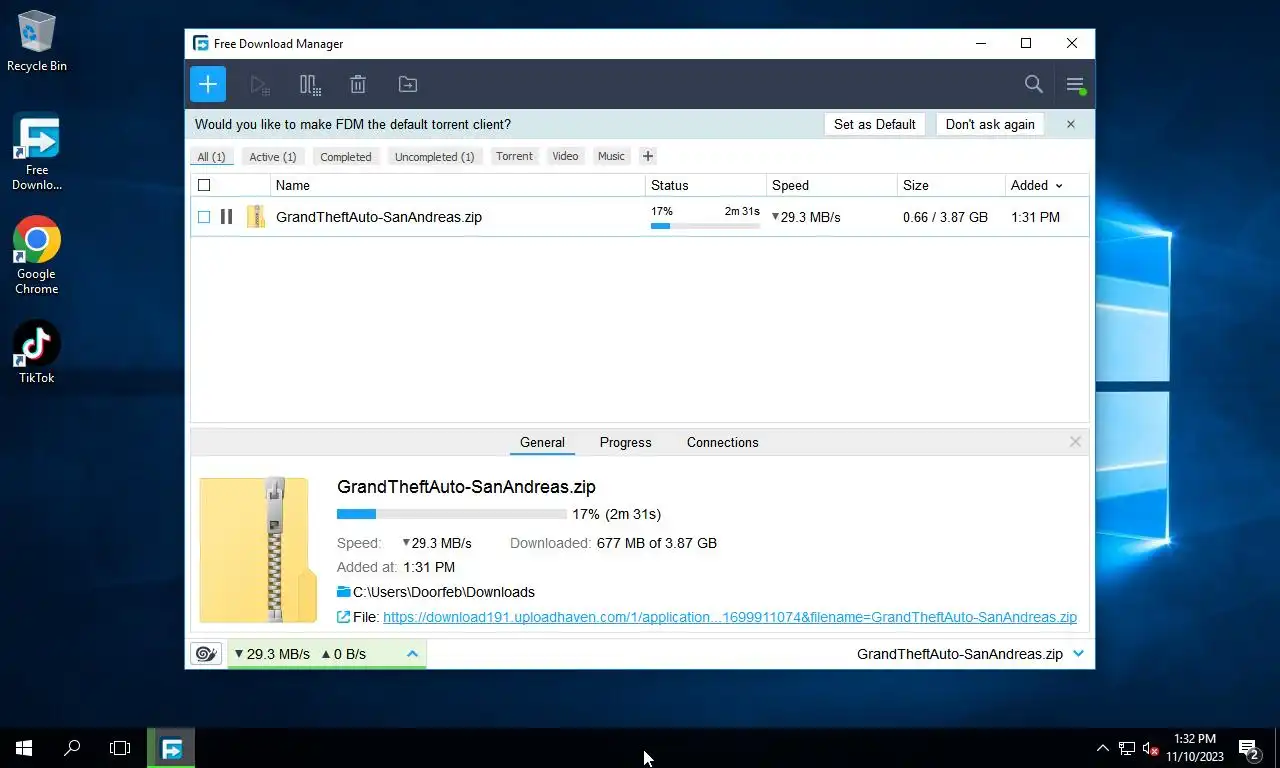The height and width of the screenshot is (768, 1280).
Task: Sort by Status column header
Action: pos(706,185)
